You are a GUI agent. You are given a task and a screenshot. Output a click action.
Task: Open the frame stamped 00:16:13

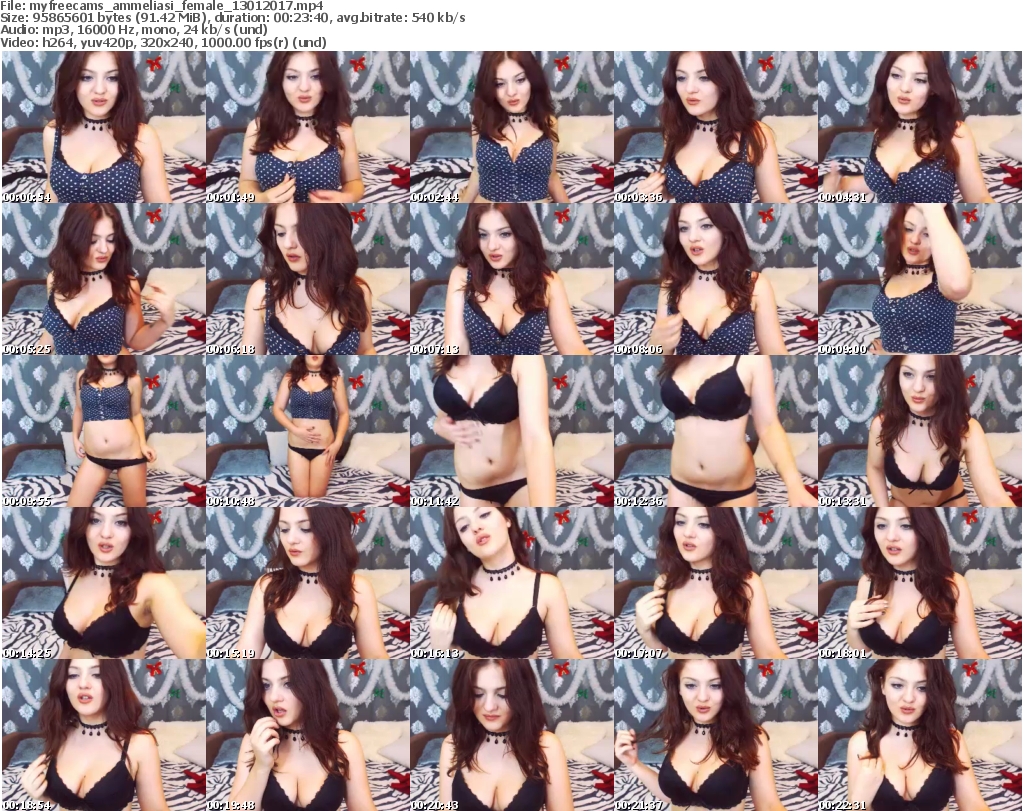coord(511,583)
